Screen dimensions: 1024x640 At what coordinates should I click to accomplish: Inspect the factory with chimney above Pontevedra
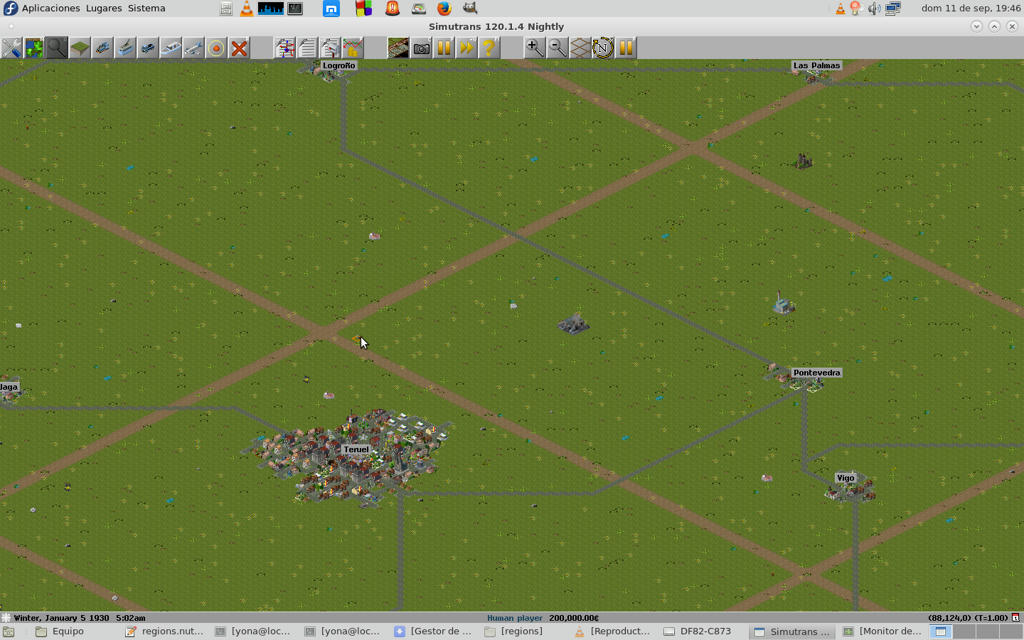782,303
